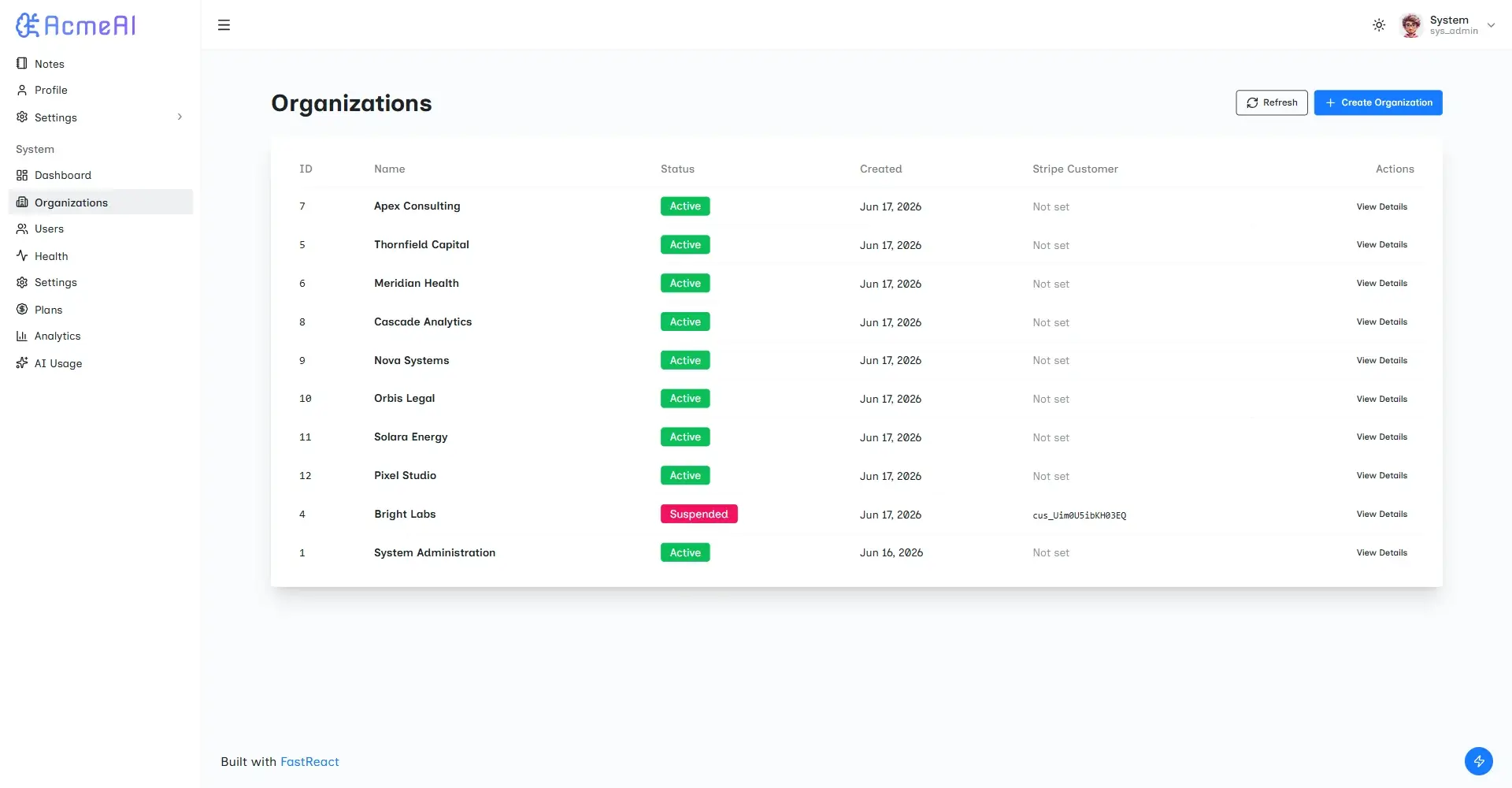This screenshot has width=1512, height=788.
Task: Click the Dashboard grid icon
Action: pyautogui.click(x=22, y=175)
